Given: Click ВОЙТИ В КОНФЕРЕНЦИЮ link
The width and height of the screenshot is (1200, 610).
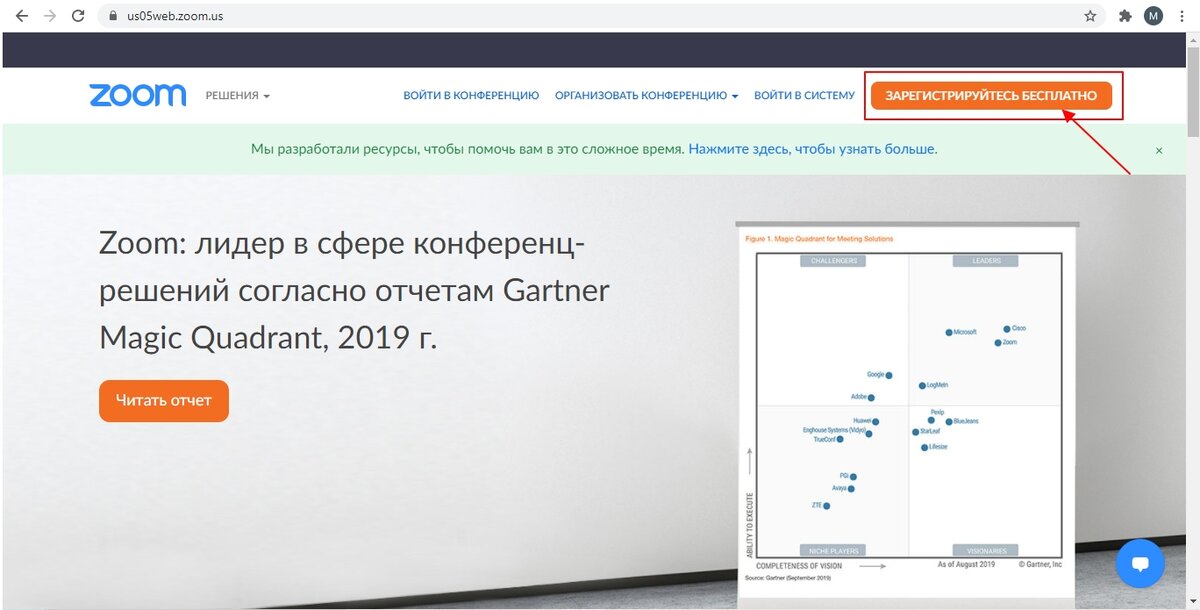Looking at the screenshot, I should click(471, 96).
